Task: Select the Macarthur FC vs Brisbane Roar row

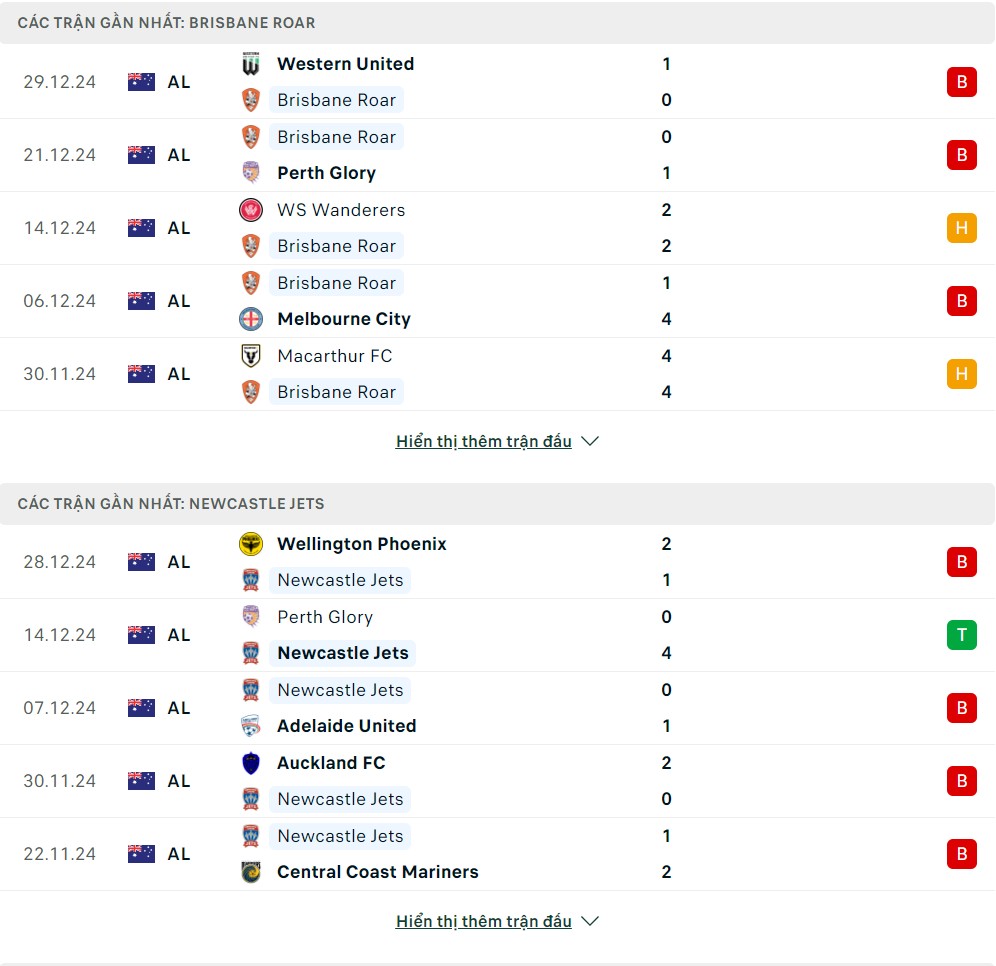Action: tap(497, 374)
